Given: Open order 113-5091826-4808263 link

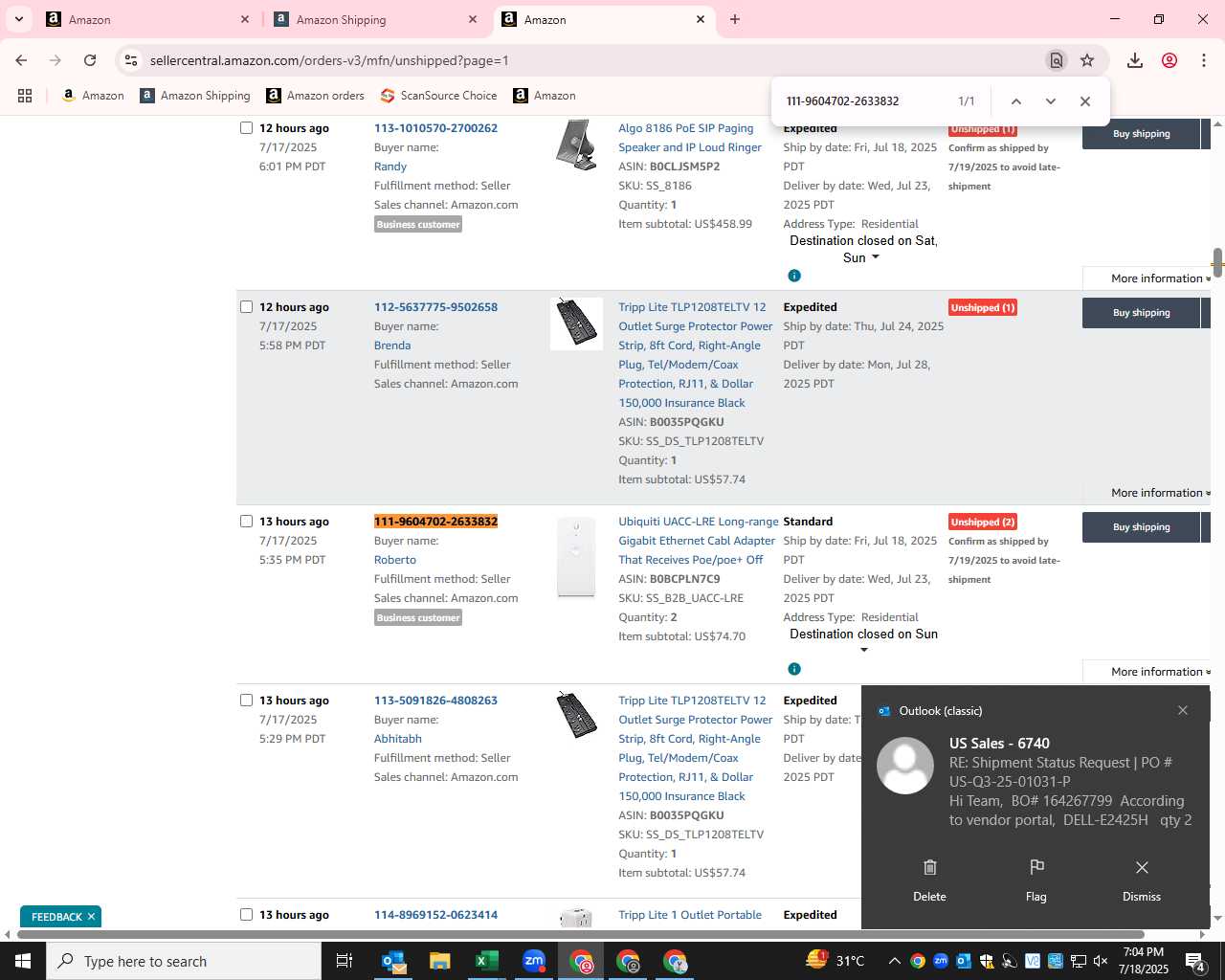Looking at the screenshot, I should (x=435, y=701).
